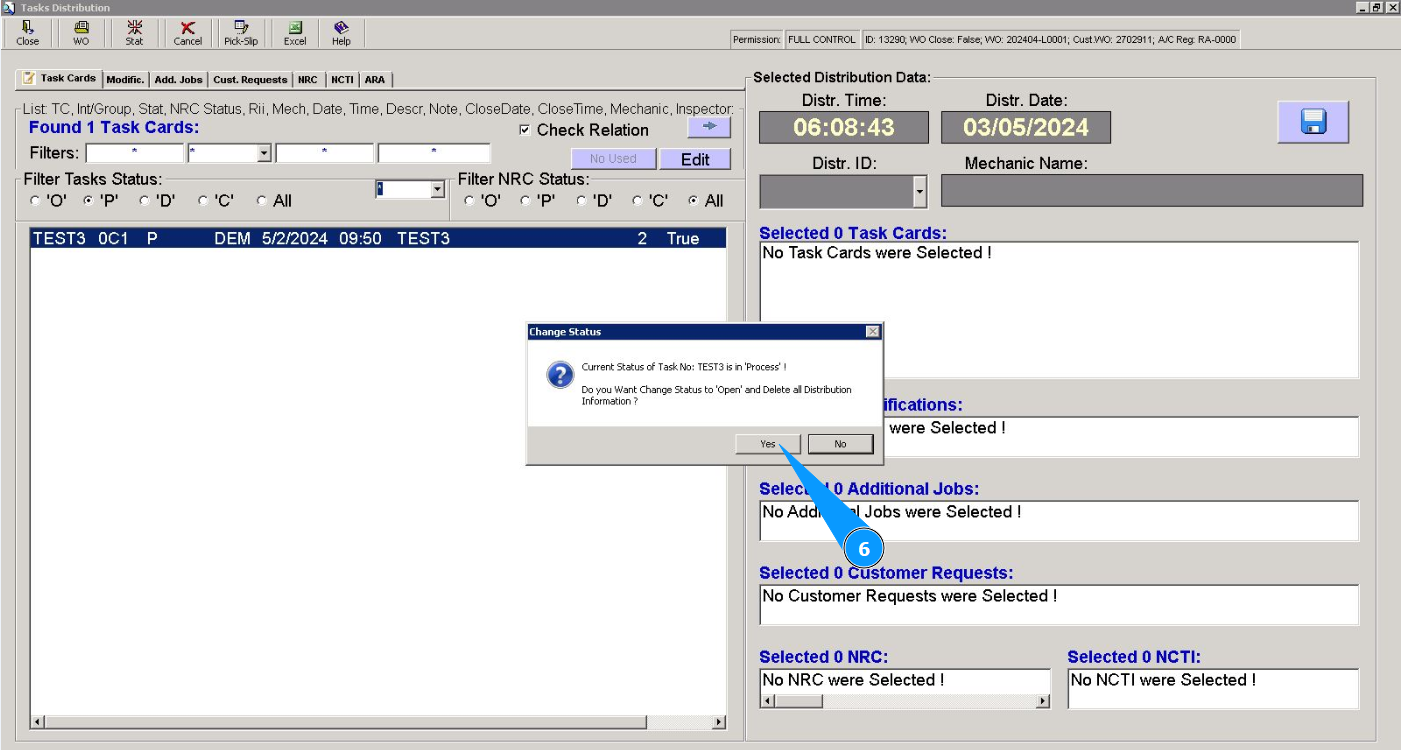This screenshot has width=1401, height=751.
Task: Open the WO toolbar icon
Action: [x=81, y=33]
